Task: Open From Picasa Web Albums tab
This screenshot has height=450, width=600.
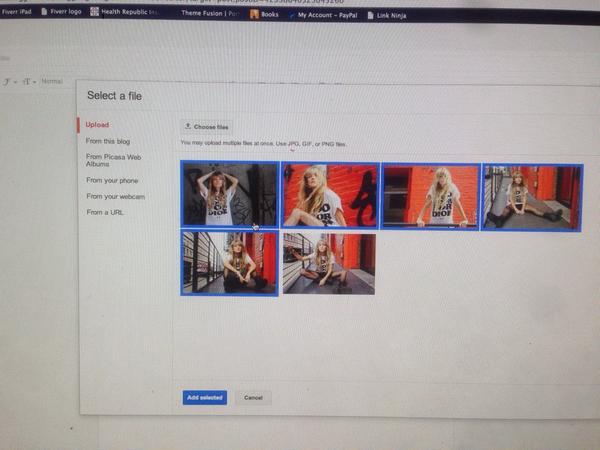Action: (x=113, y=160)
